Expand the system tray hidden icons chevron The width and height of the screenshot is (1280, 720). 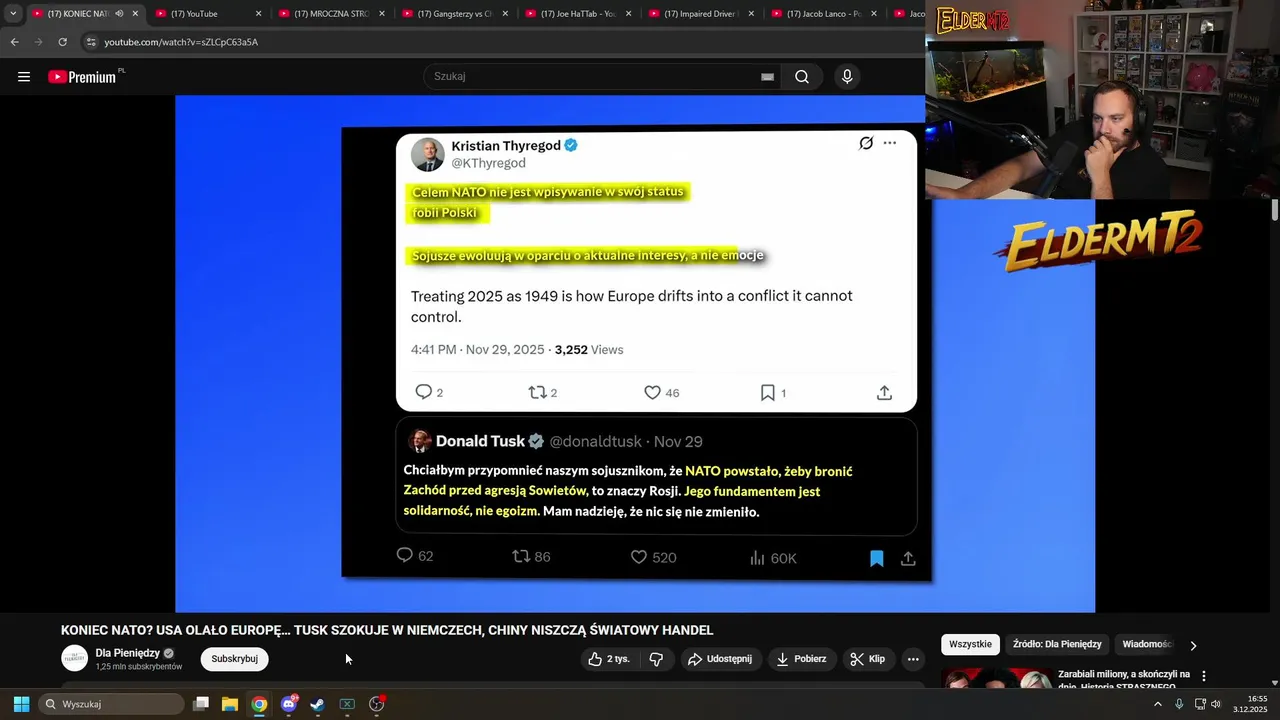tap(1158, 704)
